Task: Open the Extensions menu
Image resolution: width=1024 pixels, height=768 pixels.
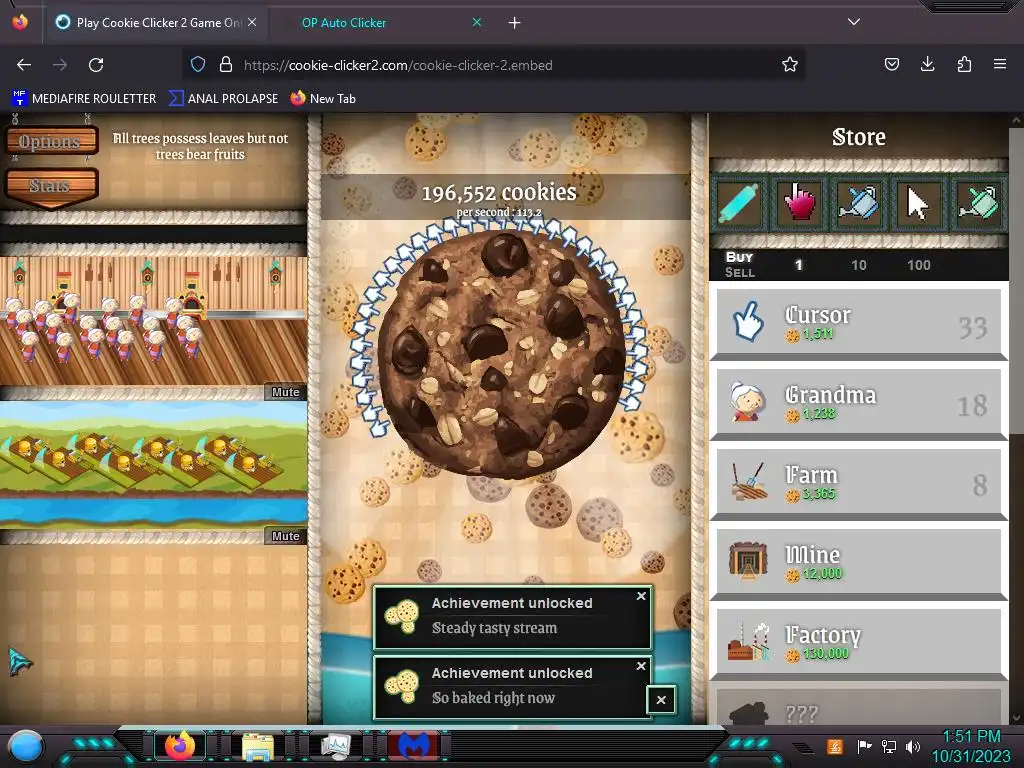Action: pyautogui.click(x=964, y=64)
